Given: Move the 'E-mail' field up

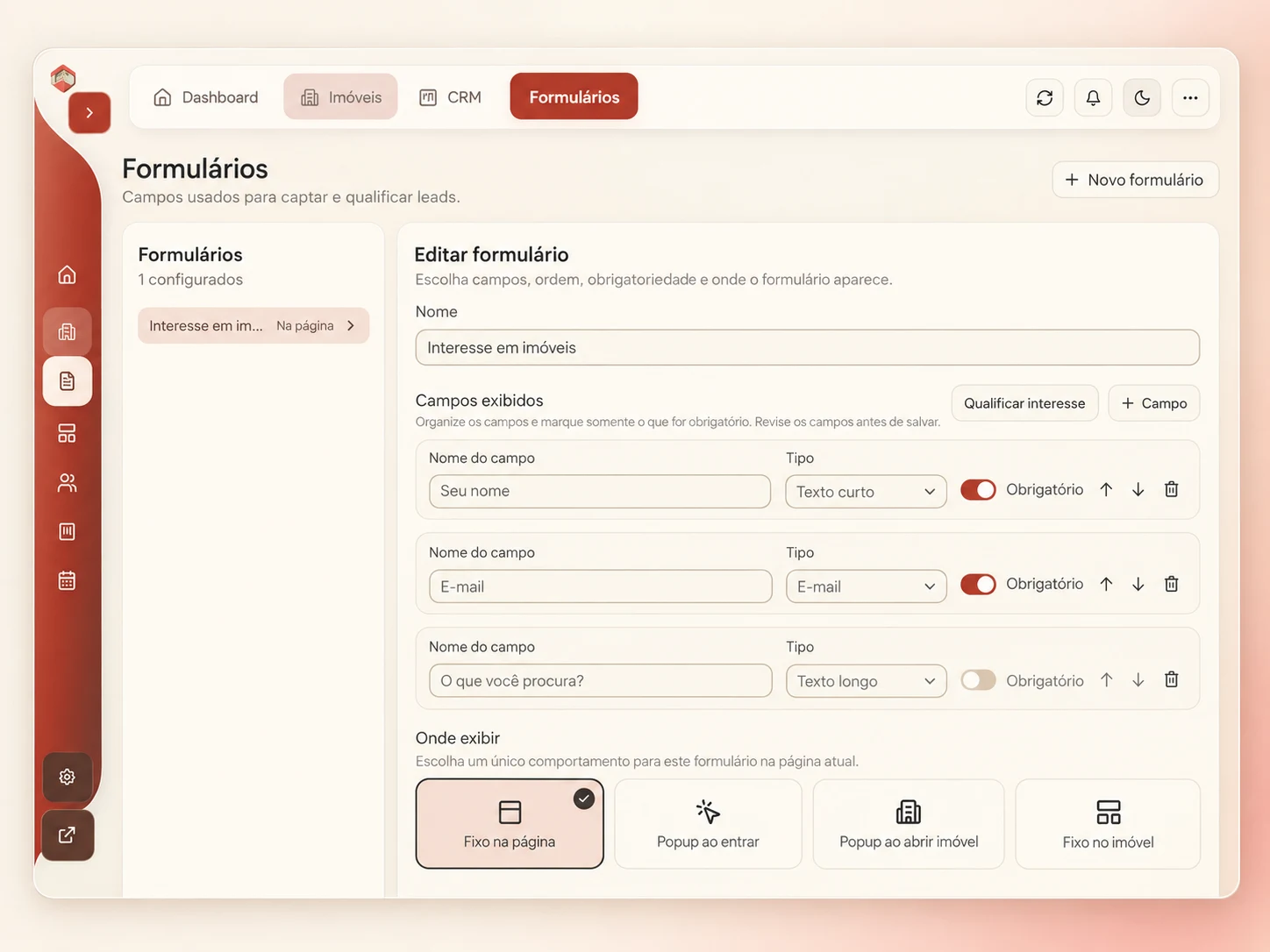Looking at the screenshot, I should point(1106,584).
